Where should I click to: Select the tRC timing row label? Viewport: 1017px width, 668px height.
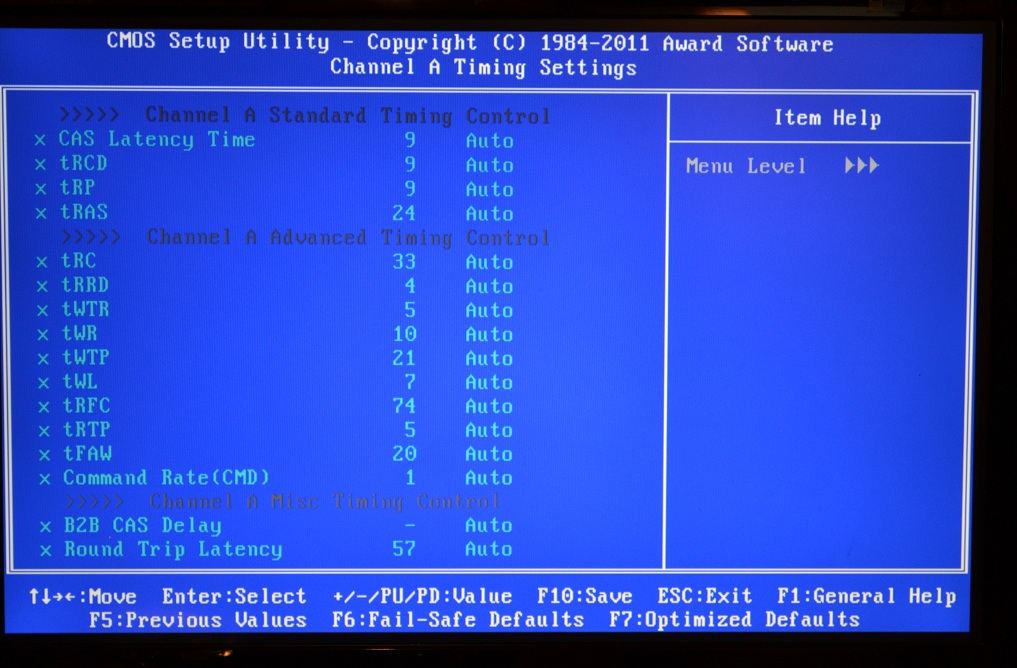78,261
